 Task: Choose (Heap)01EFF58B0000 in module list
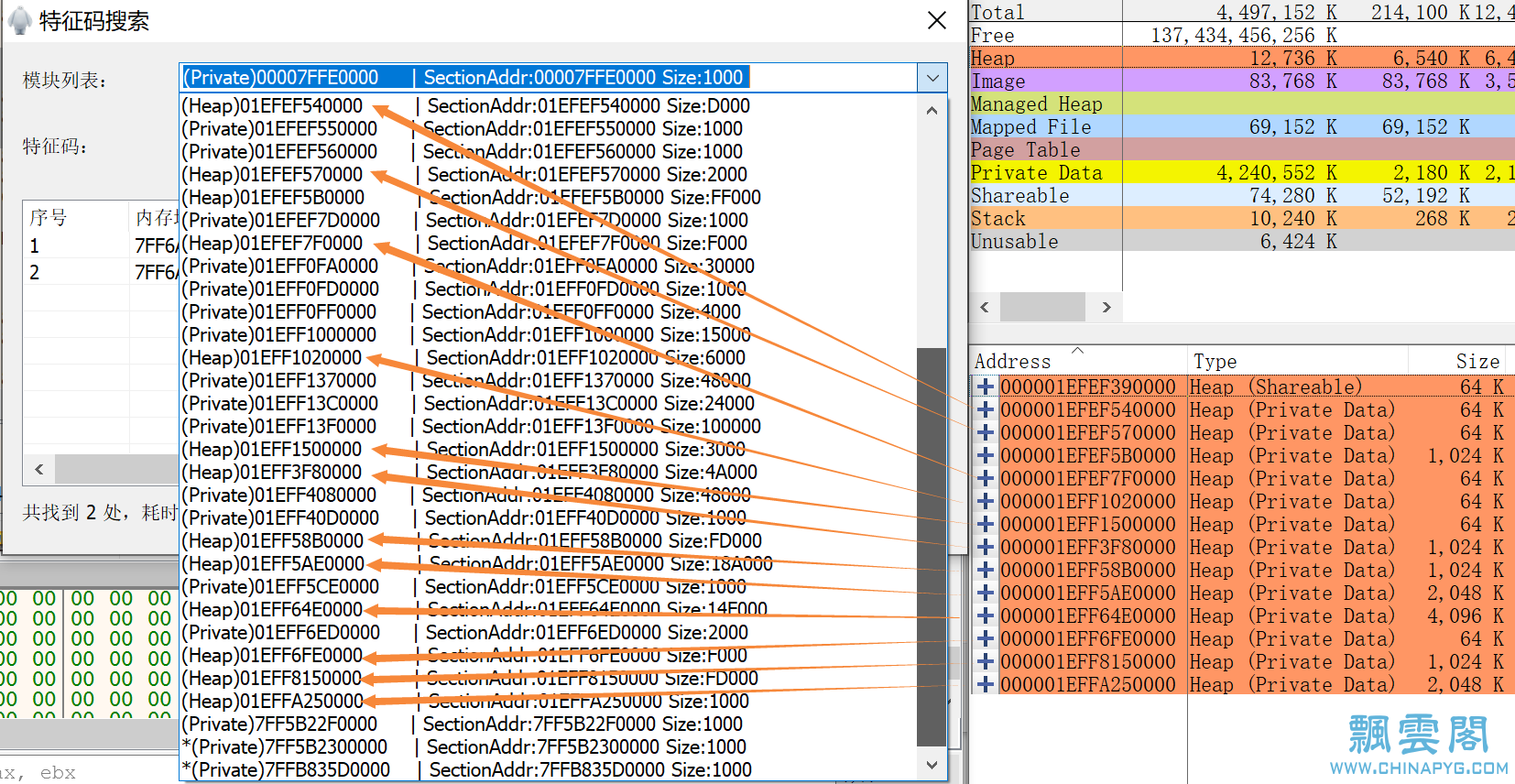(x=548, y=540)
